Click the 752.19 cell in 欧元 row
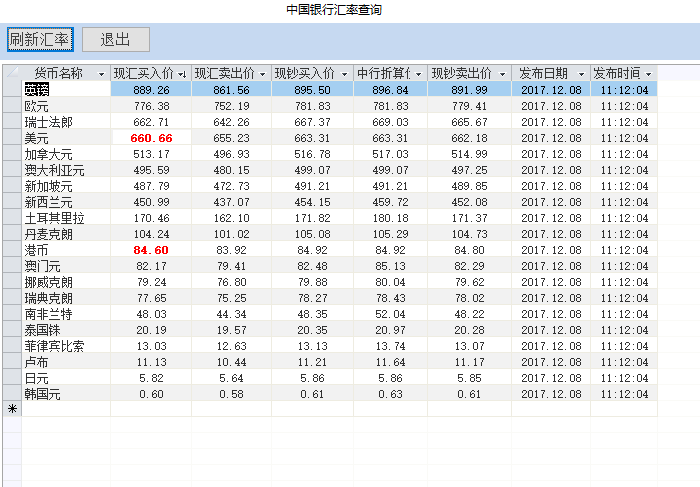 [x=231, y=106]
